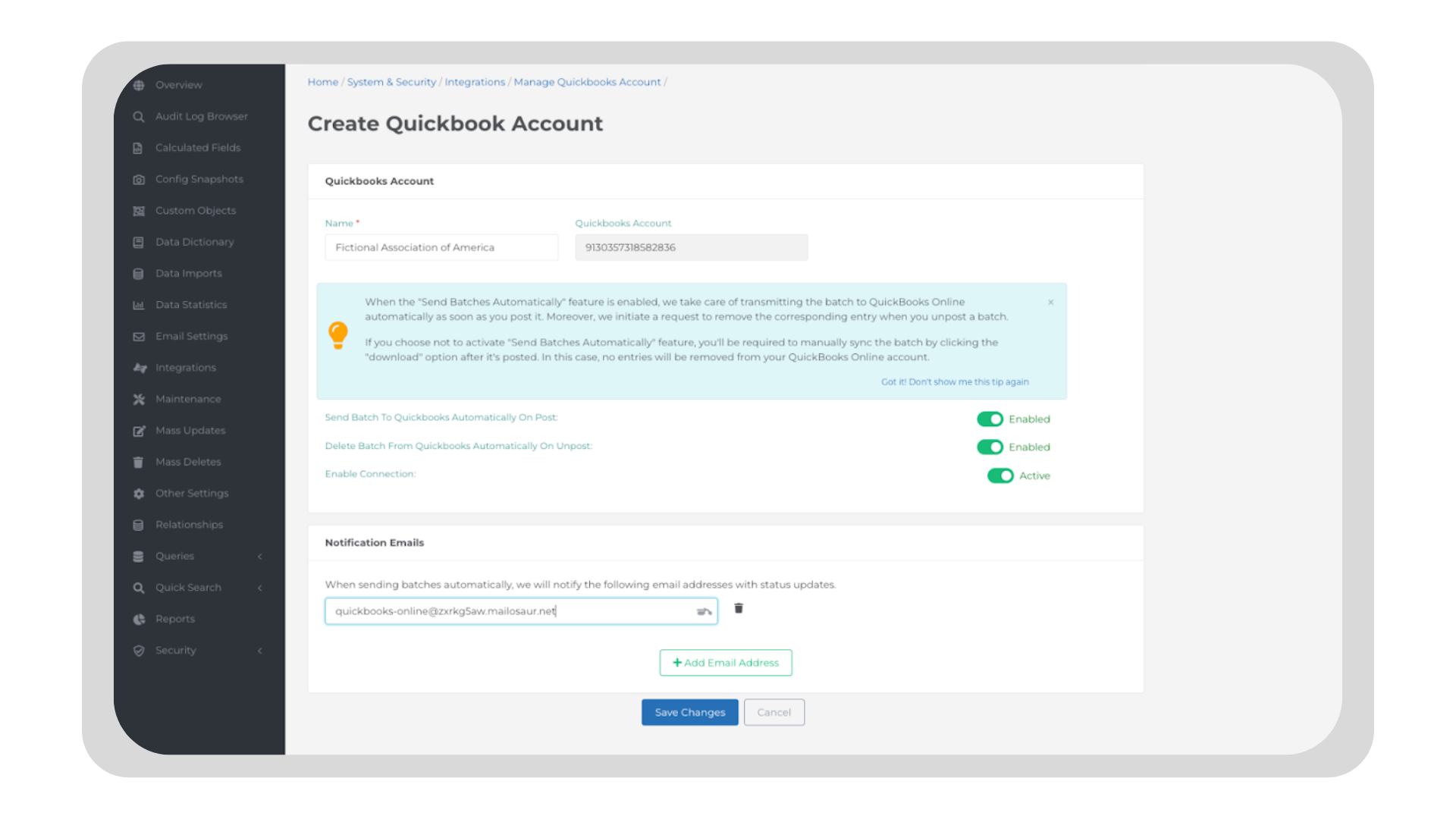
Task: Select Reports in the sidebar
Action: [175, 619]
